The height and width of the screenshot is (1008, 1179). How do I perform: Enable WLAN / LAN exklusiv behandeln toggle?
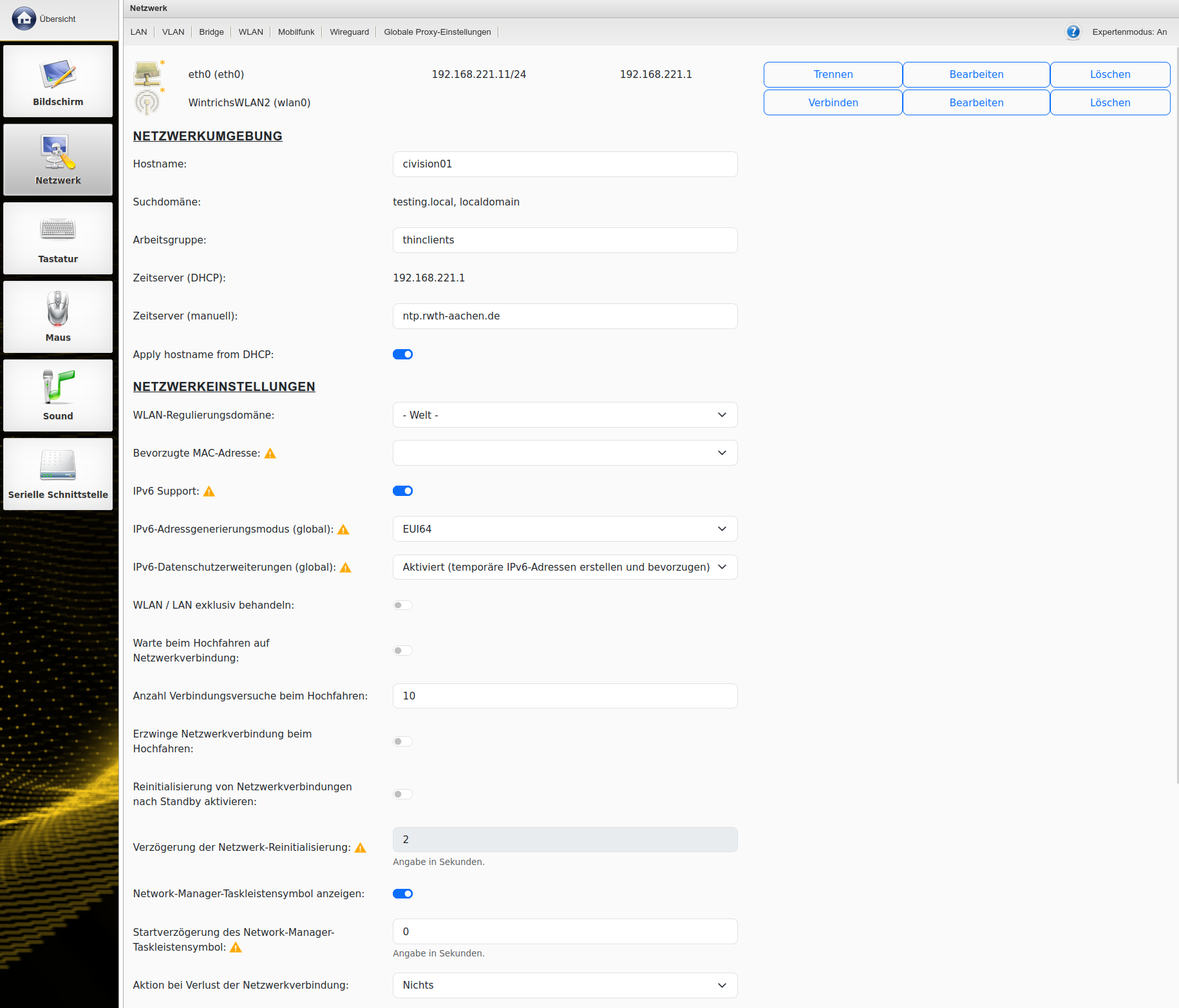tap(402, 605)
